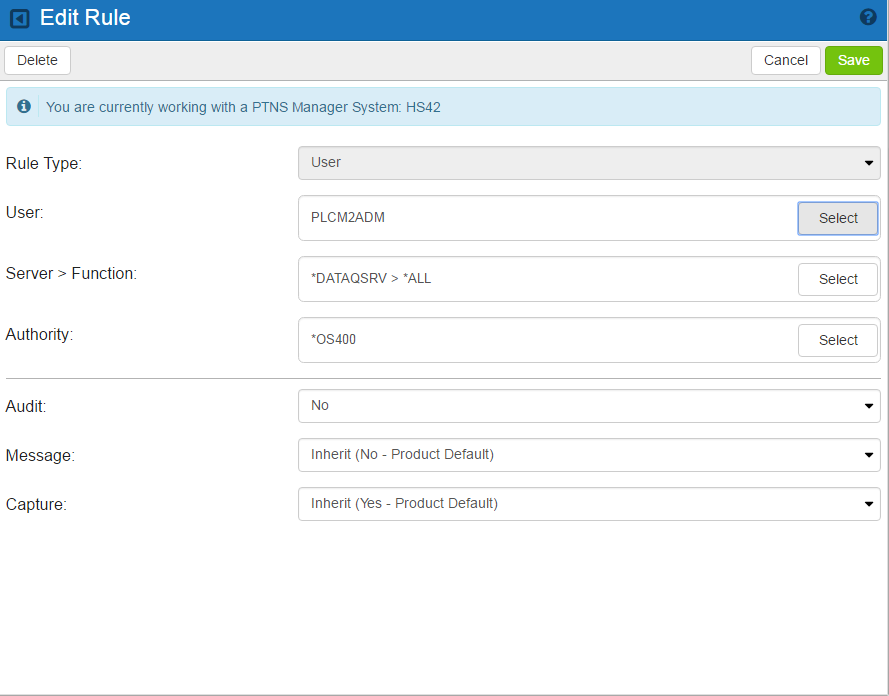Screen dimensions: 889x696
Task: Click the Message label
Action: [x=40, y=455]
